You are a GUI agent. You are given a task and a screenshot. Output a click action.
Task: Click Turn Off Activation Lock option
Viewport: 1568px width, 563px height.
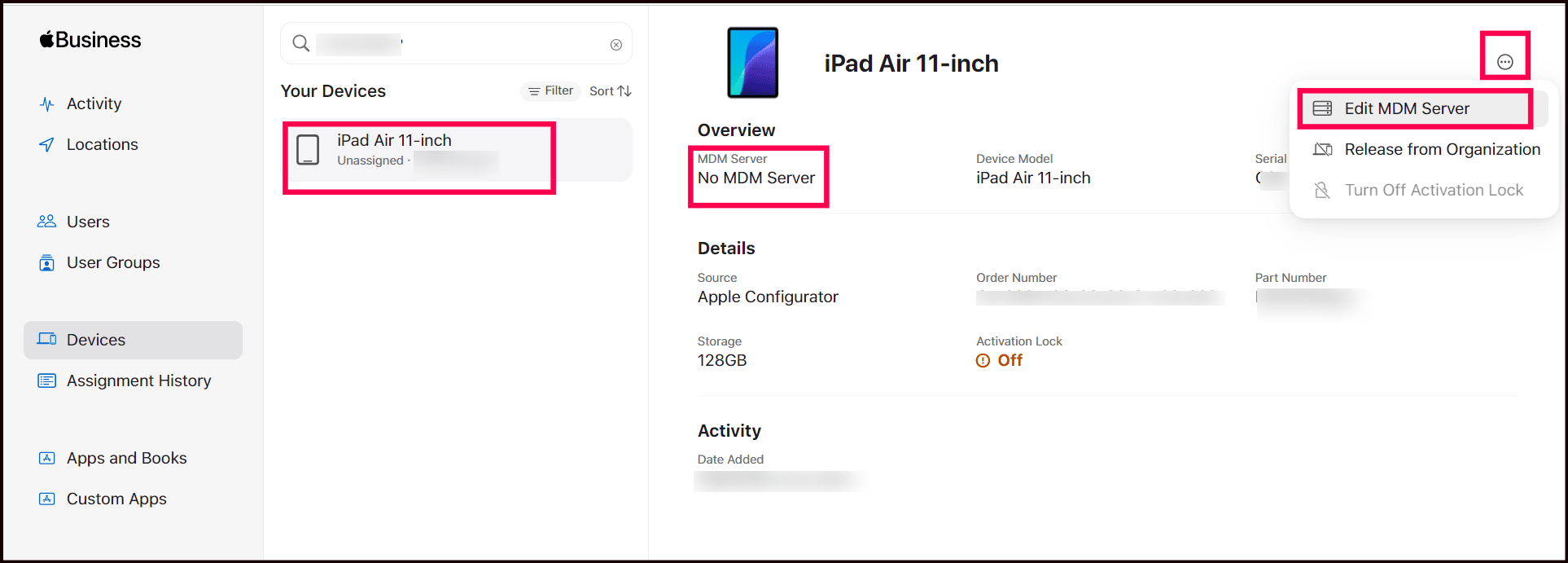pos(1433,190)
